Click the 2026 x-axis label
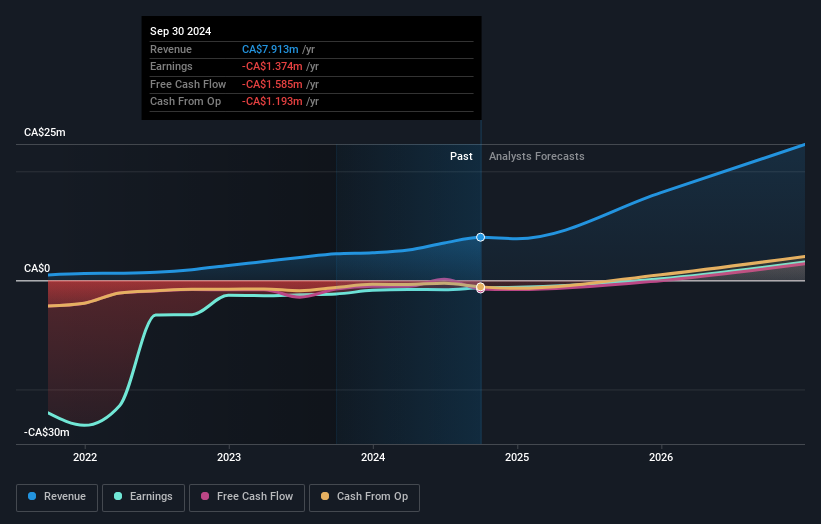The height and width of the screenshot is (524, 821). pos(661,457)
